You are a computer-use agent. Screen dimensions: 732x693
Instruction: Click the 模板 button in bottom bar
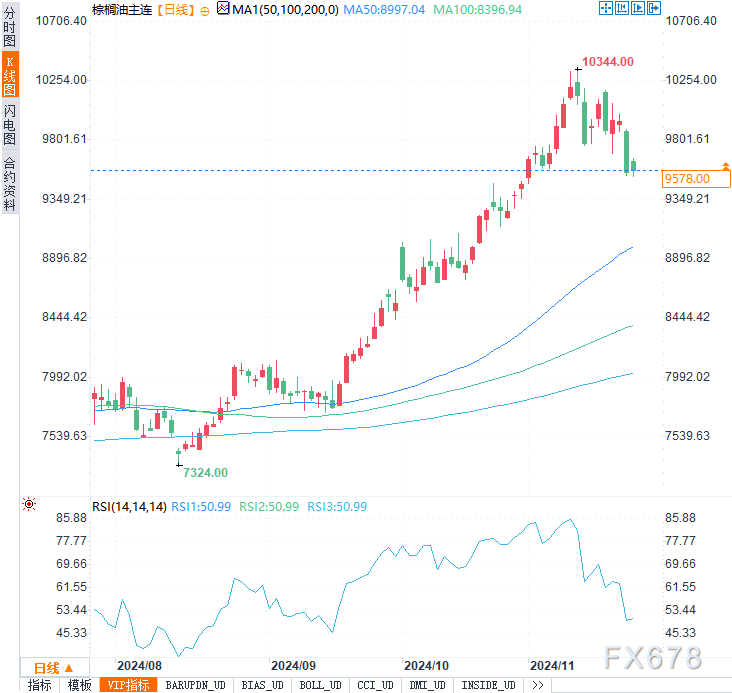pyautogui.click(x=80, y=685)
